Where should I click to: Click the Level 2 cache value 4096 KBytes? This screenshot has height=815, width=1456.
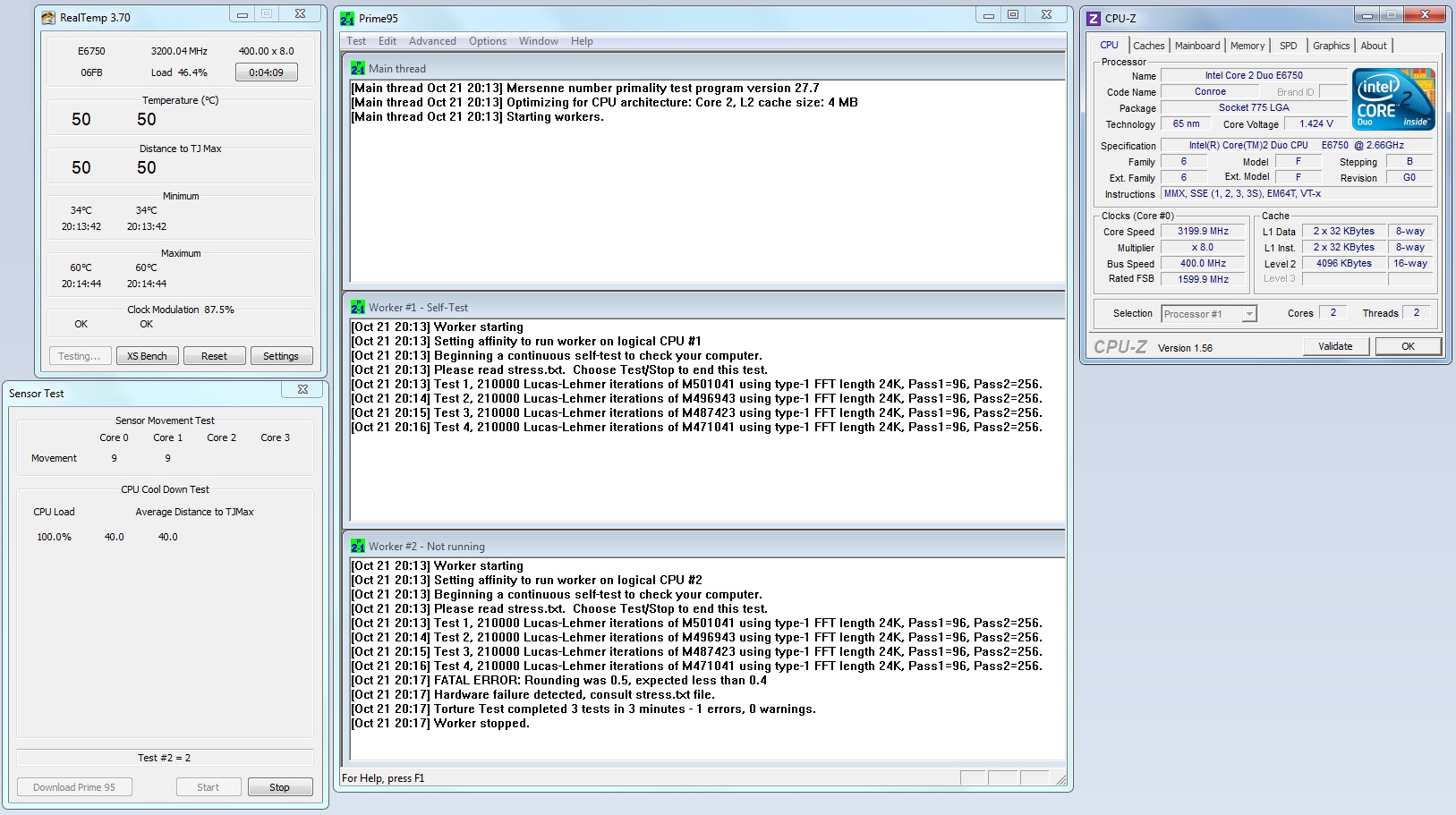pyautogui.click(x=1343, y=263)
